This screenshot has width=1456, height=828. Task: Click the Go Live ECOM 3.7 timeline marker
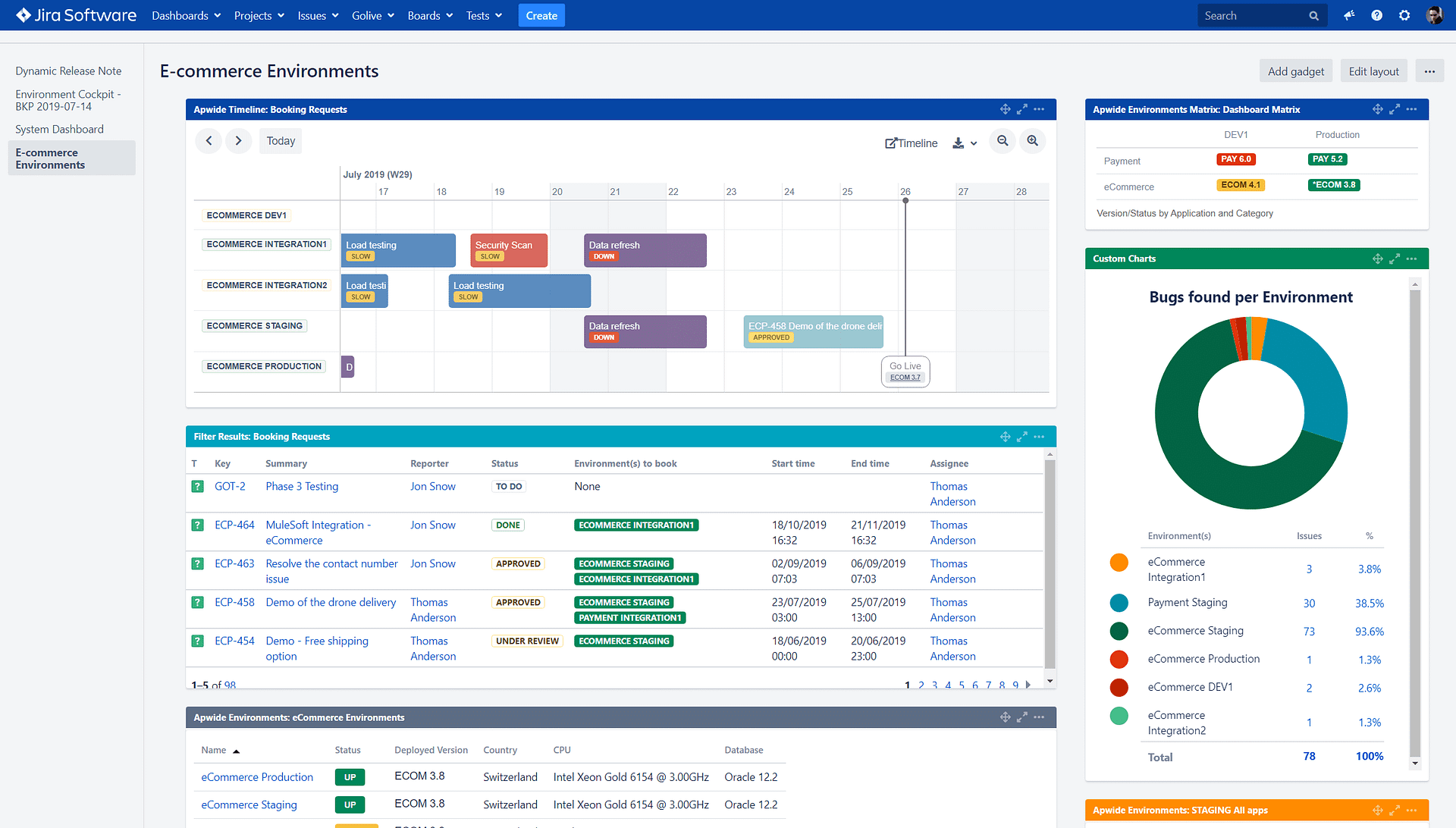(905, 371)
